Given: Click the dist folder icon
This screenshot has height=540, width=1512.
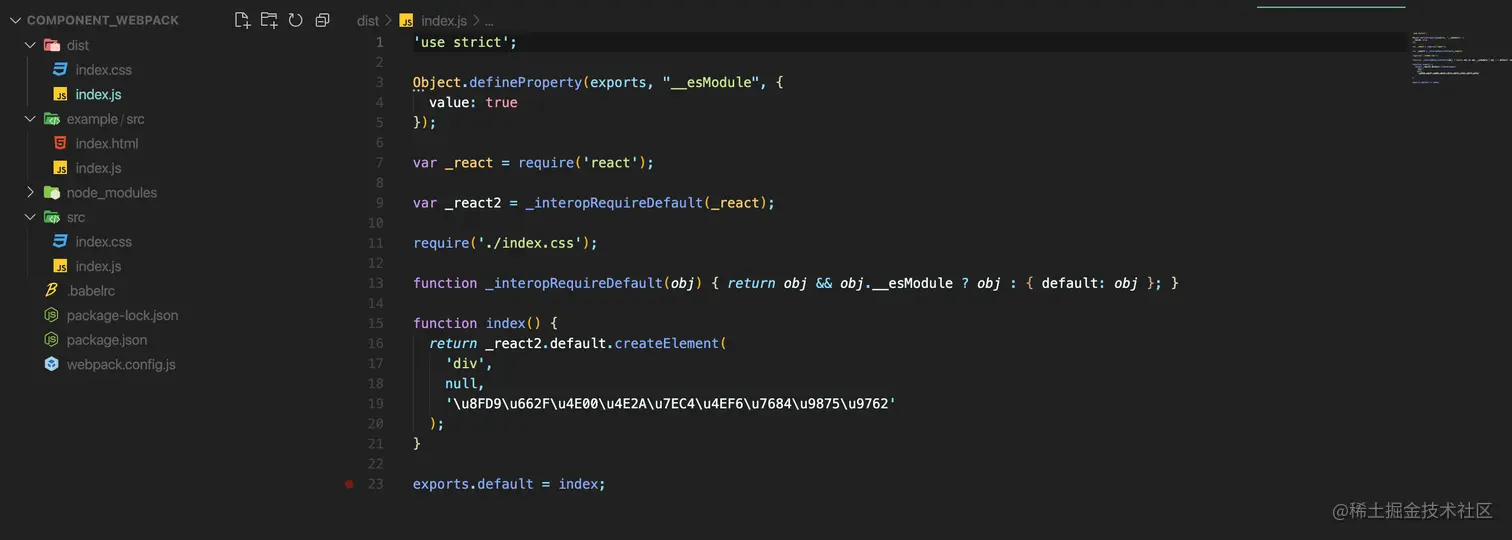Looking at the screenshot, I should coord(52,45).
